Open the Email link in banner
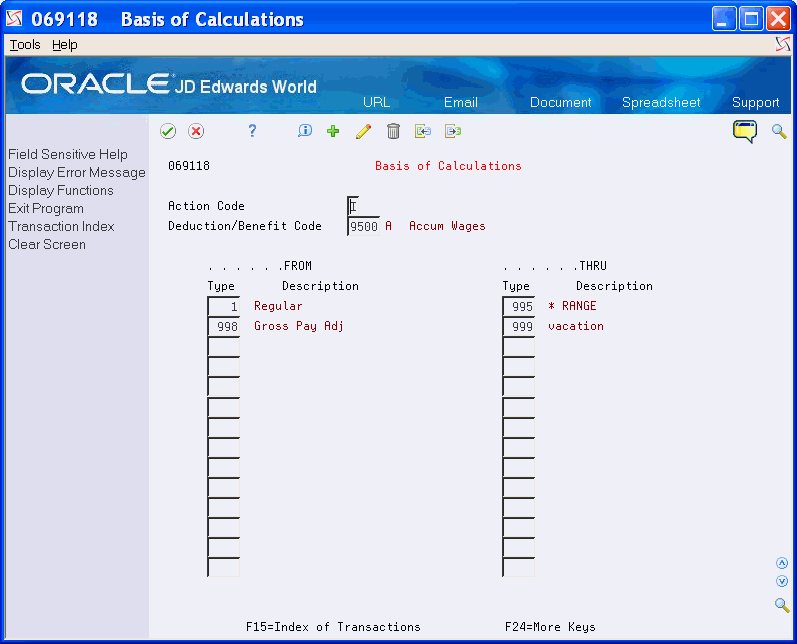797x644 pixels. tap(461, 102)
